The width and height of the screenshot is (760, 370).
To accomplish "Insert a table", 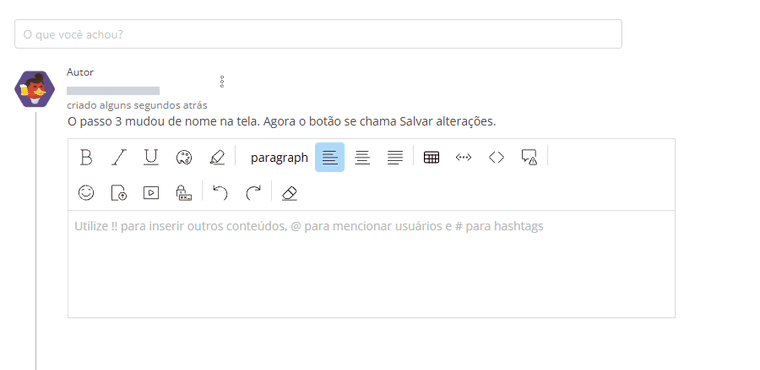I will point(431,157).
